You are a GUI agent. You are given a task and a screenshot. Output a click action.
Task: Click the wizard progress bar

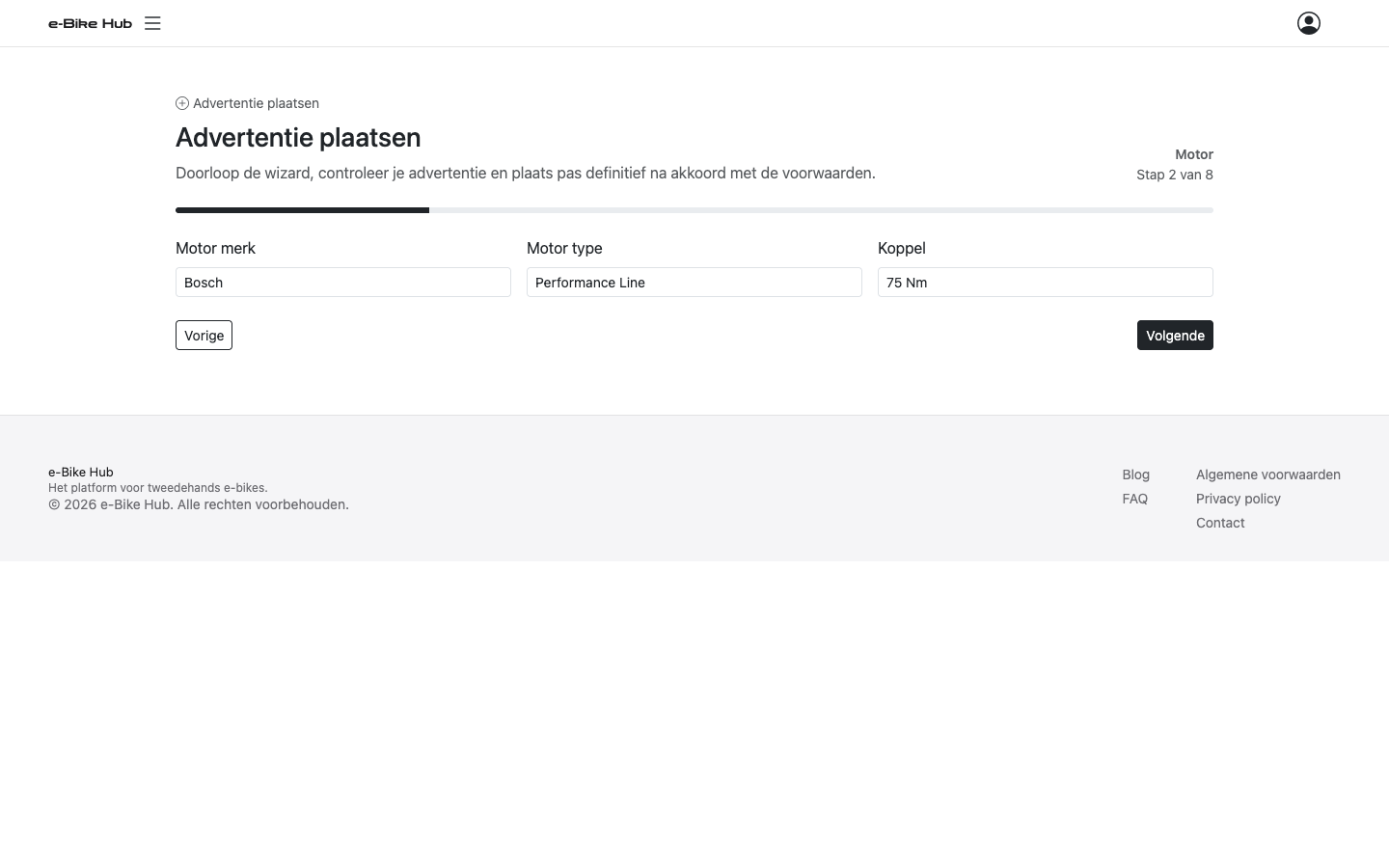pyautogui.click(x=694, y=210)
